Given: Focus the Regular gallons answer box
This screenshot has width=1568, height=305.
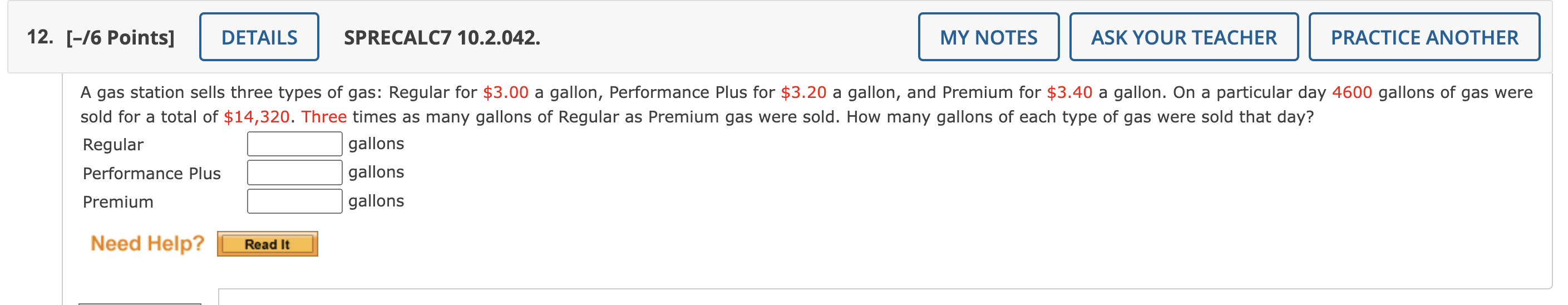Looking at the screenshot, I should pyautogui.click(x=294, y=144).
